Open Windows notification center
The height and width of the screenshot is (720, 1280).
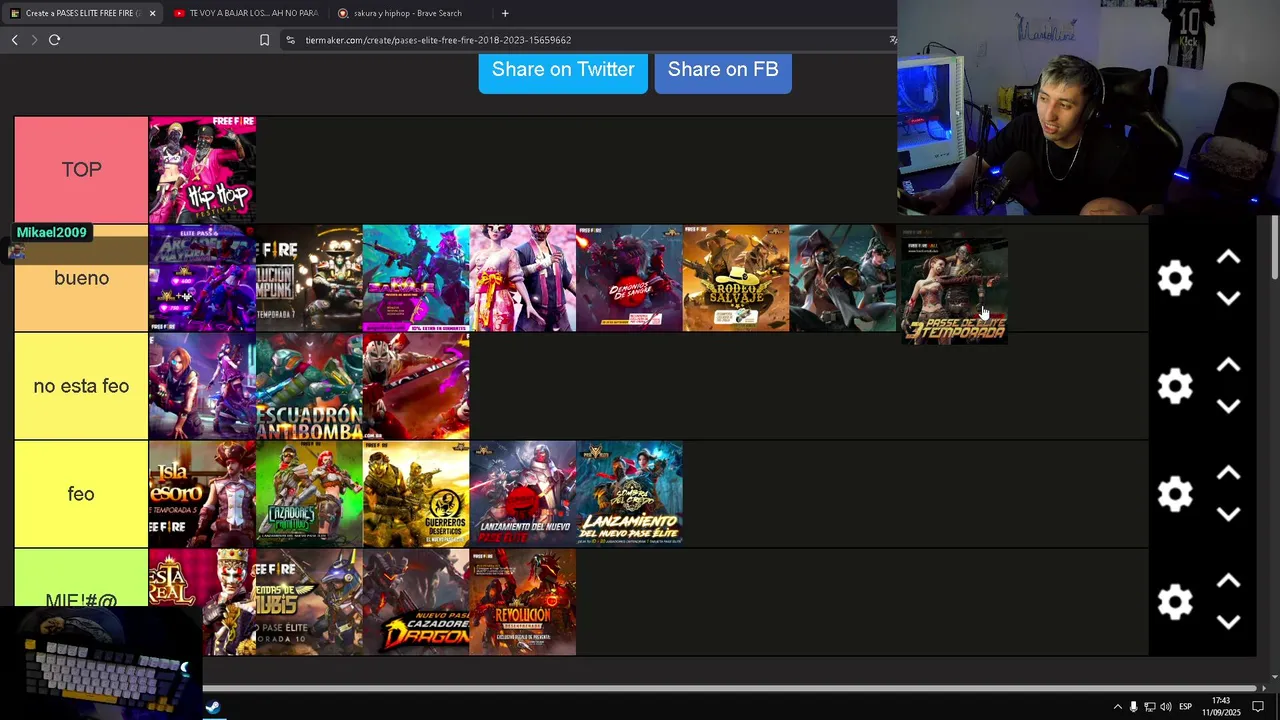(x=1258, y=707)
